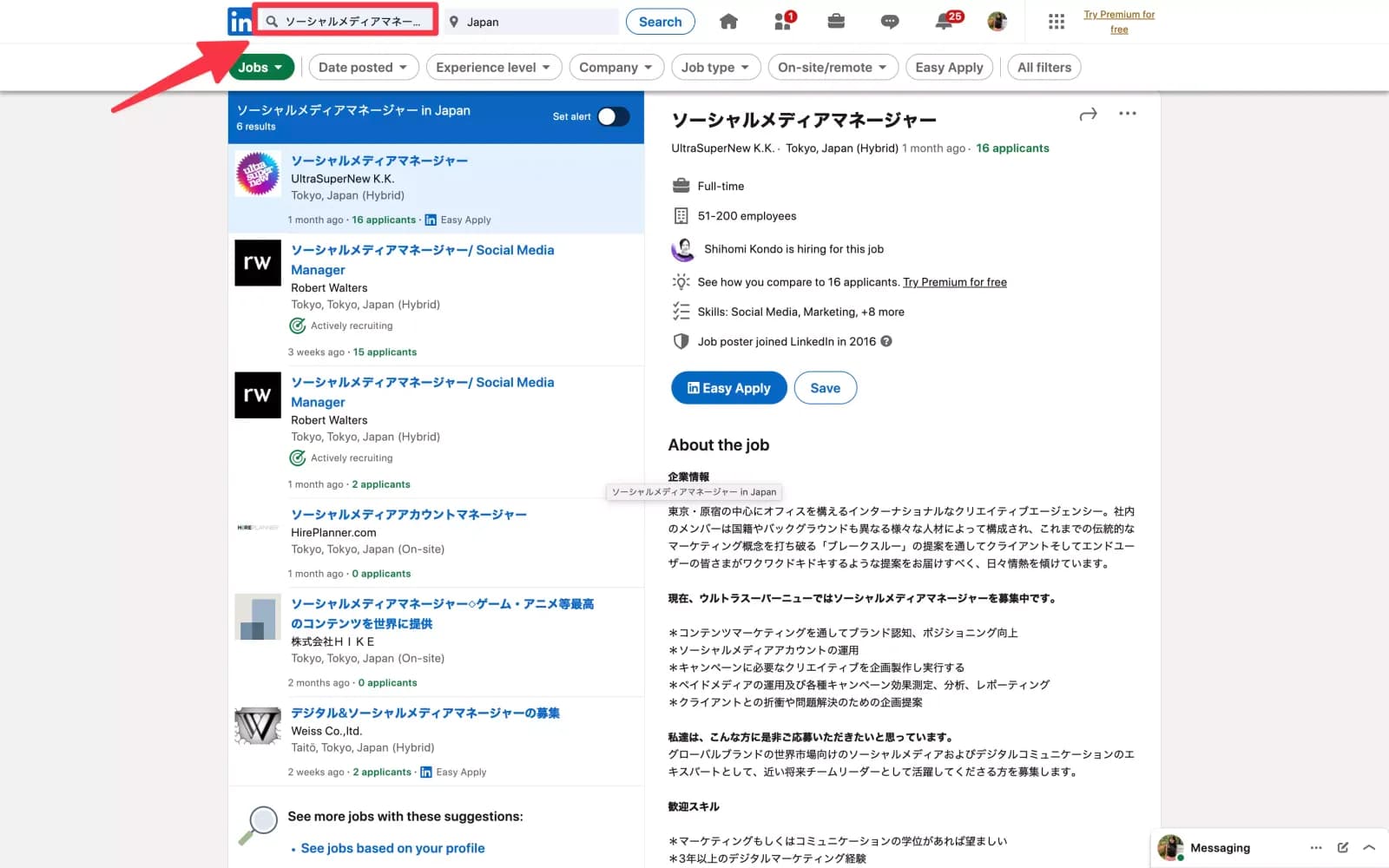Screen dimensions: 1389x868
Task: Open All filters panel
Action: click(1043, 67)
